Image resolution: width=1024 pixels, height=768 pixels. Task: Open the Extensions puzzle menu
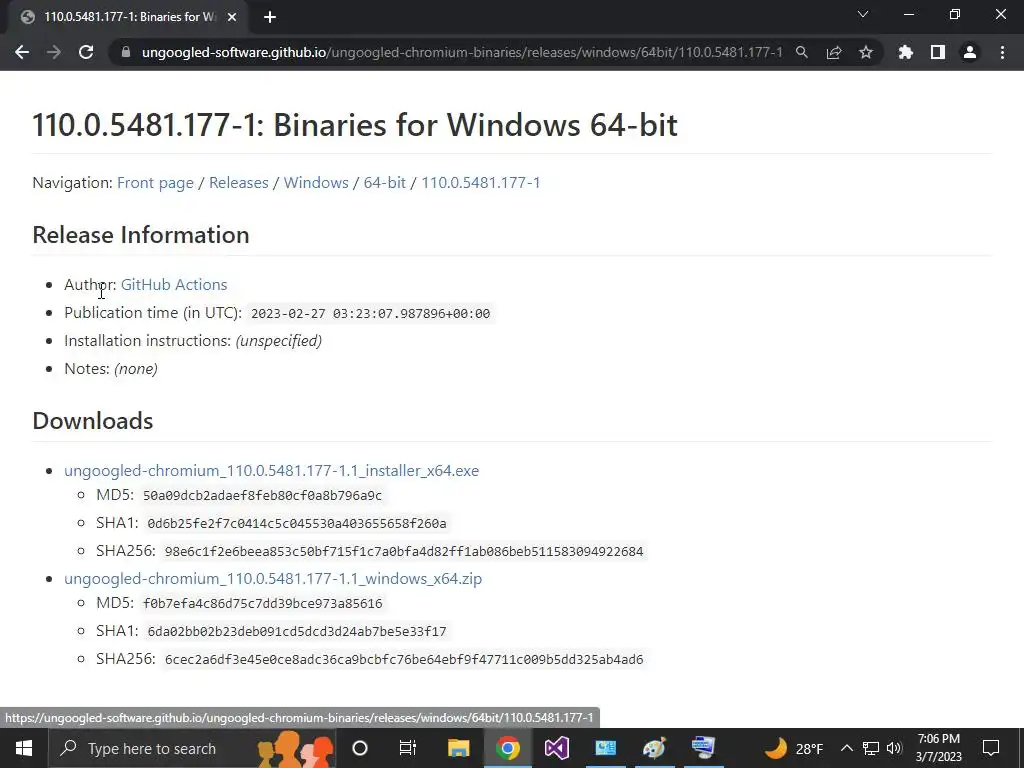click(x=905, y=52)
